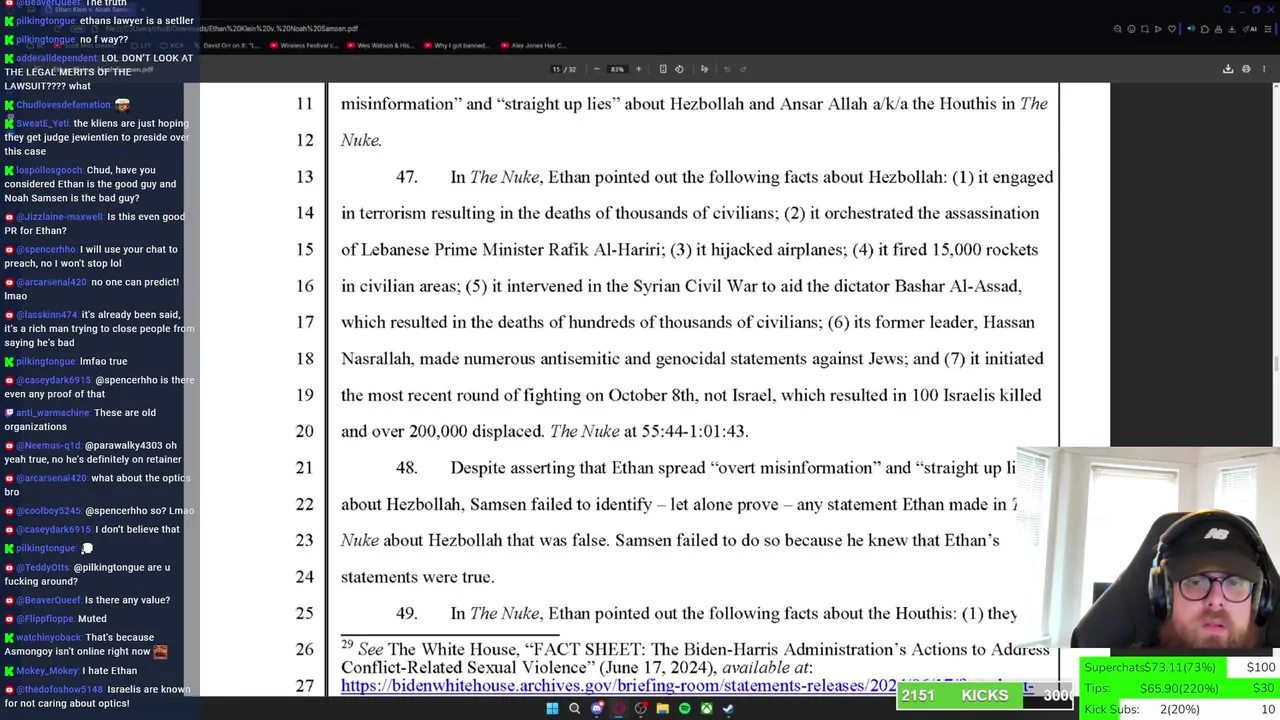Click the 2151 KICKS follower goal bar
The image size is (1280, 720).
985,695
